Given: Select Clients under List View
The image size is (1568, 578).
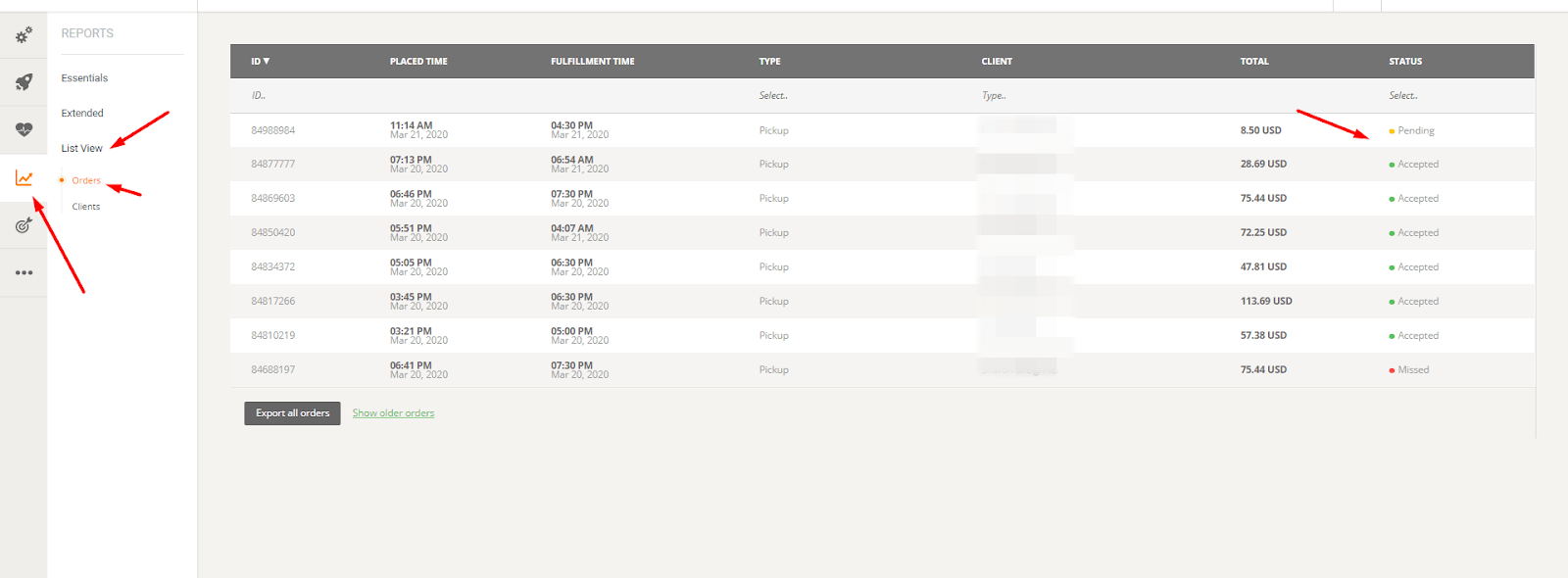Looking at the screenshot, I should pos(86,207).
